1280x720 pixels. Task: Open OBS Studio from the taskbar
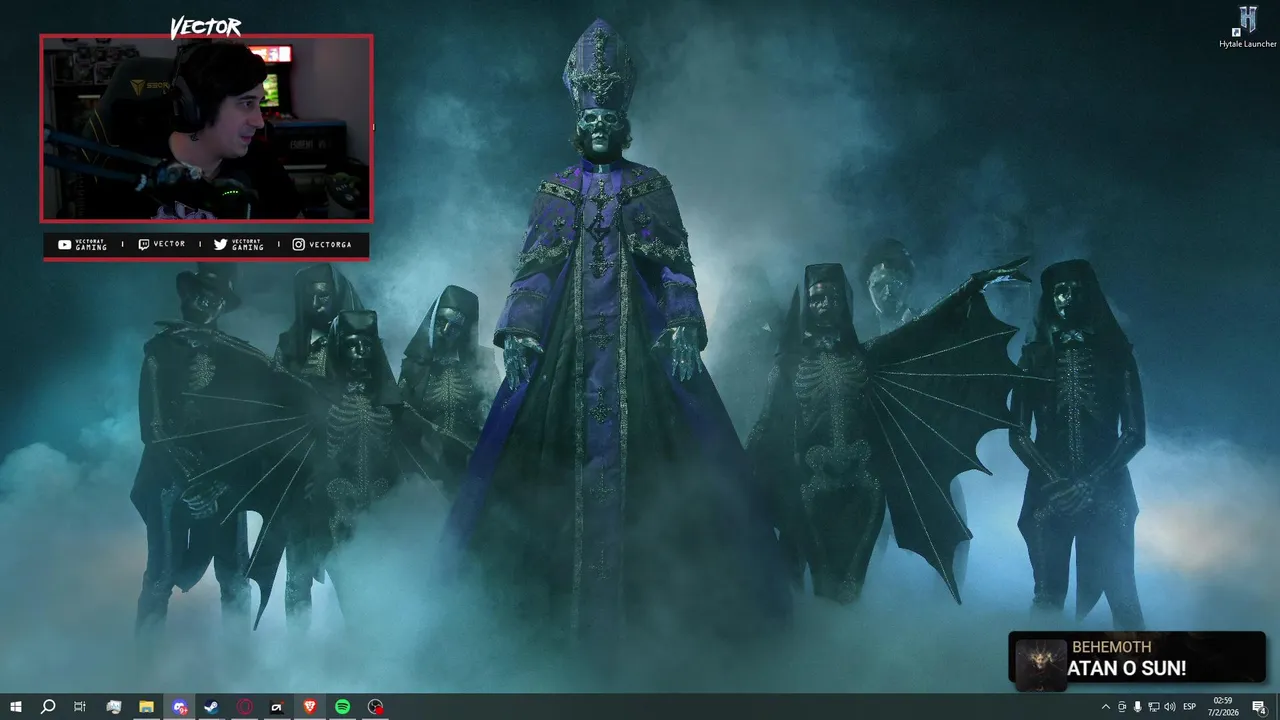coord(375,707)
